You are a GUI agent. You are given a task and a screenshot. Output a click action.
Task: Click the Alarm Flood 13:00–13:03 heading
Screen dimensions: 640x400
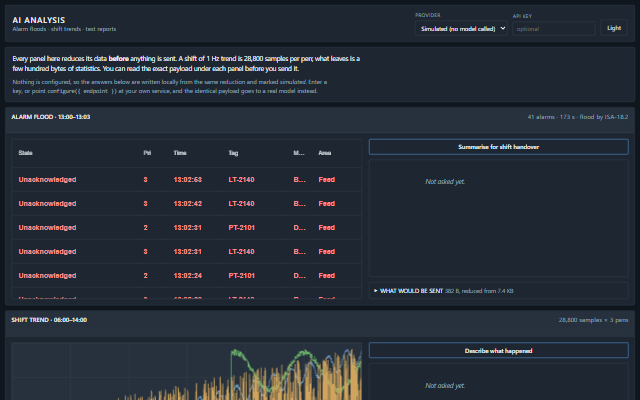(51, 117)
